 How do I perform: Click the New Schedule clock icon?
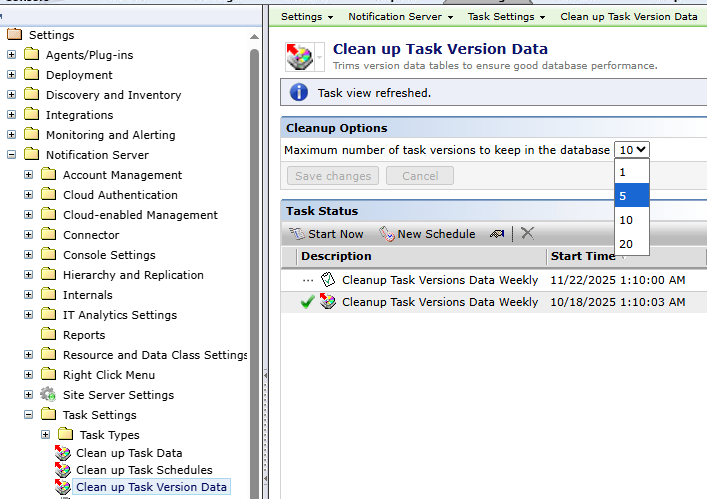coord(387,234)
